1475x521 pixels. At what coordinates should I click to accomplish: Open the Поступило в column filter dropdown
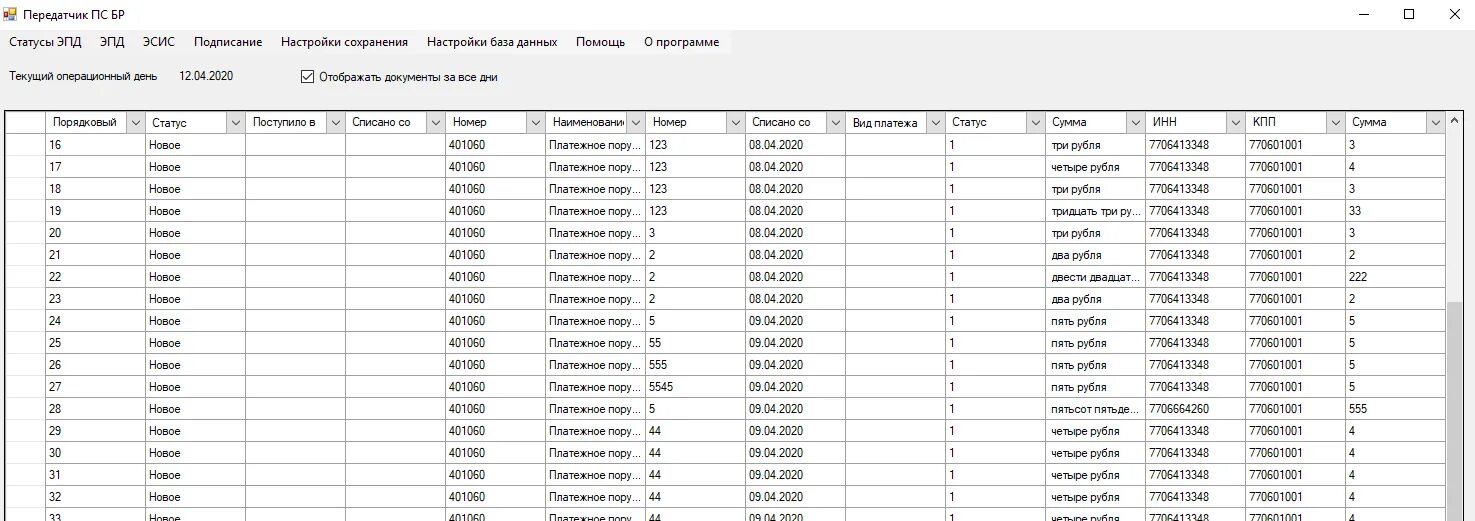336,122
